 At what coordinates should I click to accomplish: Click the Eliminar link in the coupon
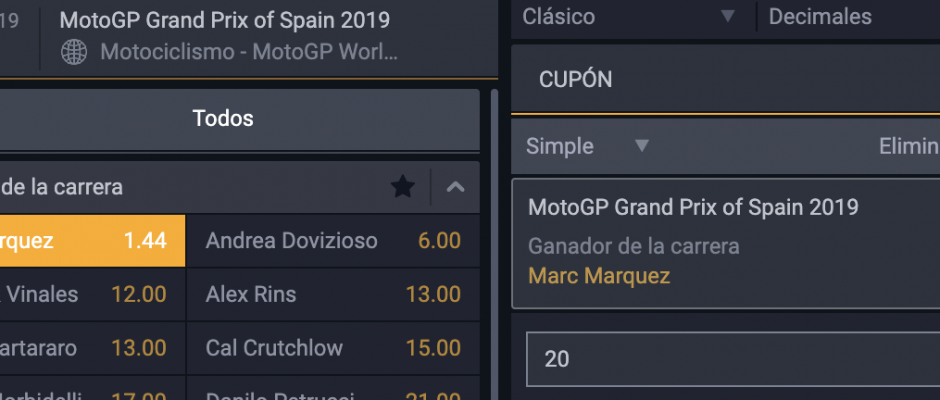tap(909, 146)
